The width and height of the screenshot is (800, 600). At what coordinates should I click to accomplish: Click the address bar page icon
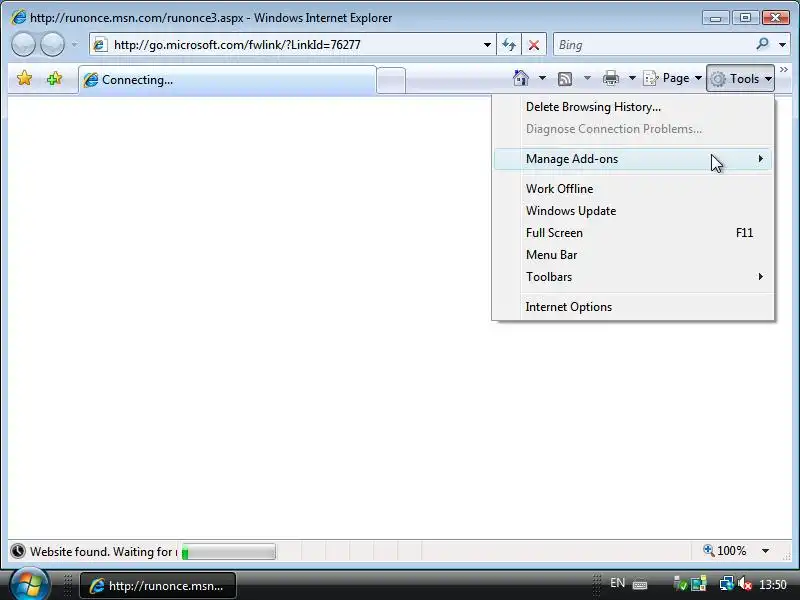point(100,45)
